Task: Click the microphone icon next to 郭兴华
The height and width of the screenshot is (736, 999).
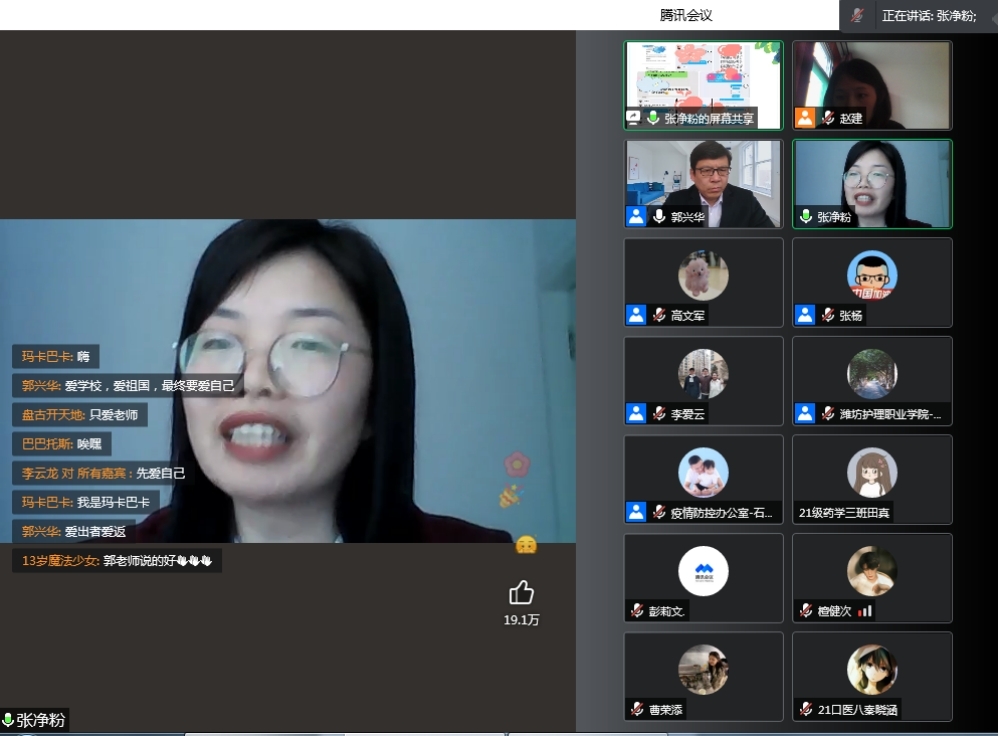Action: coord(659,217)
